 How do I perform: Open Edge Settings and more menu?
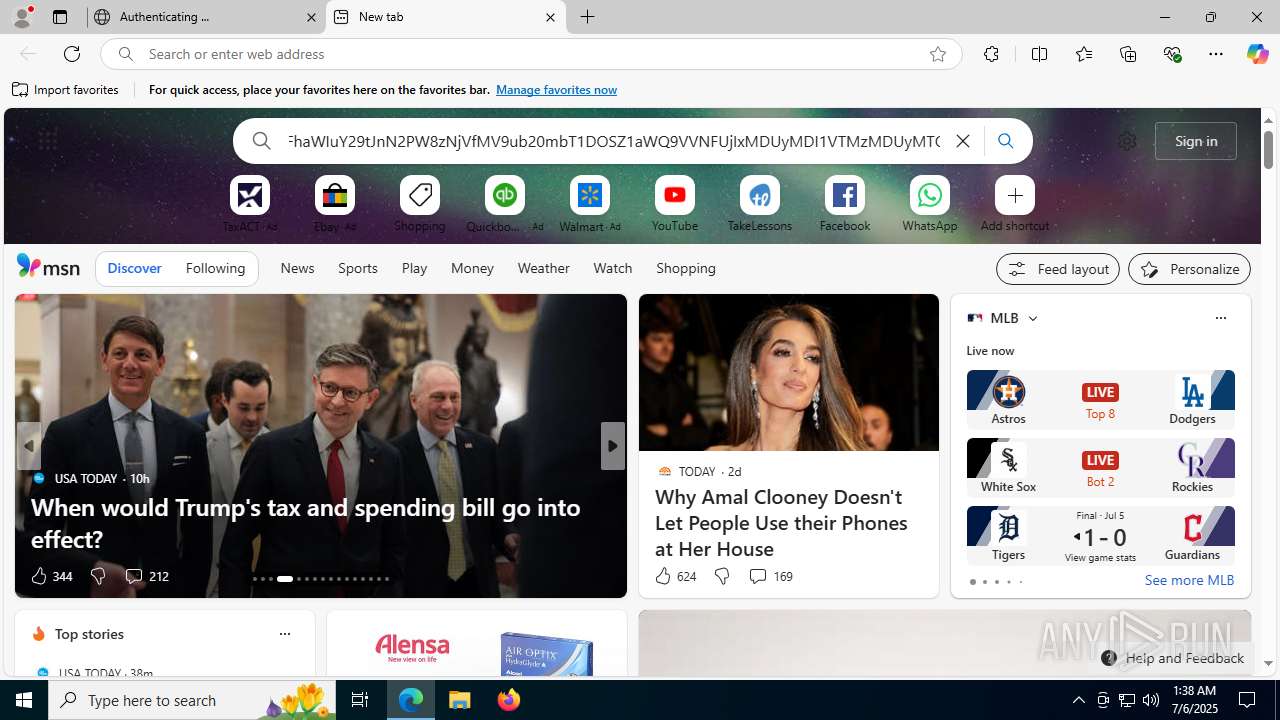1216,54
